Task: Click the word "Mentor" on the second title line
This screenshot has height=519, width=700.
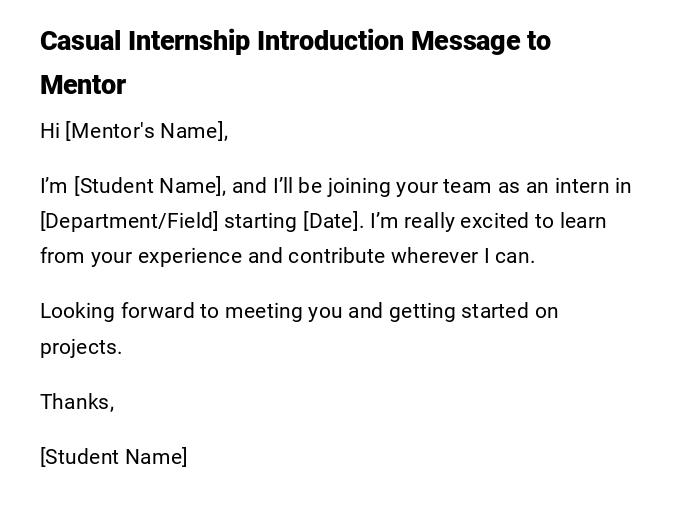Action: point(83,85)
